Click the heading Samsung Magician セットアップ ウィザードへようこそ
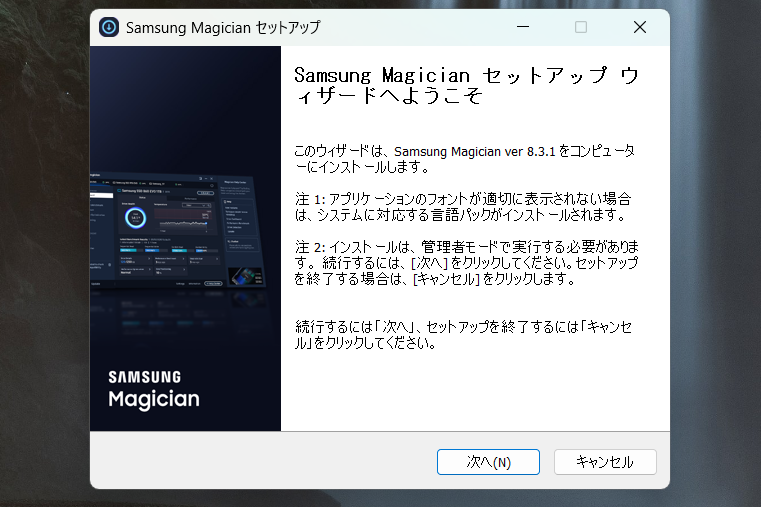The height and width of the screenshot is (507, 761). pos(466,85)
